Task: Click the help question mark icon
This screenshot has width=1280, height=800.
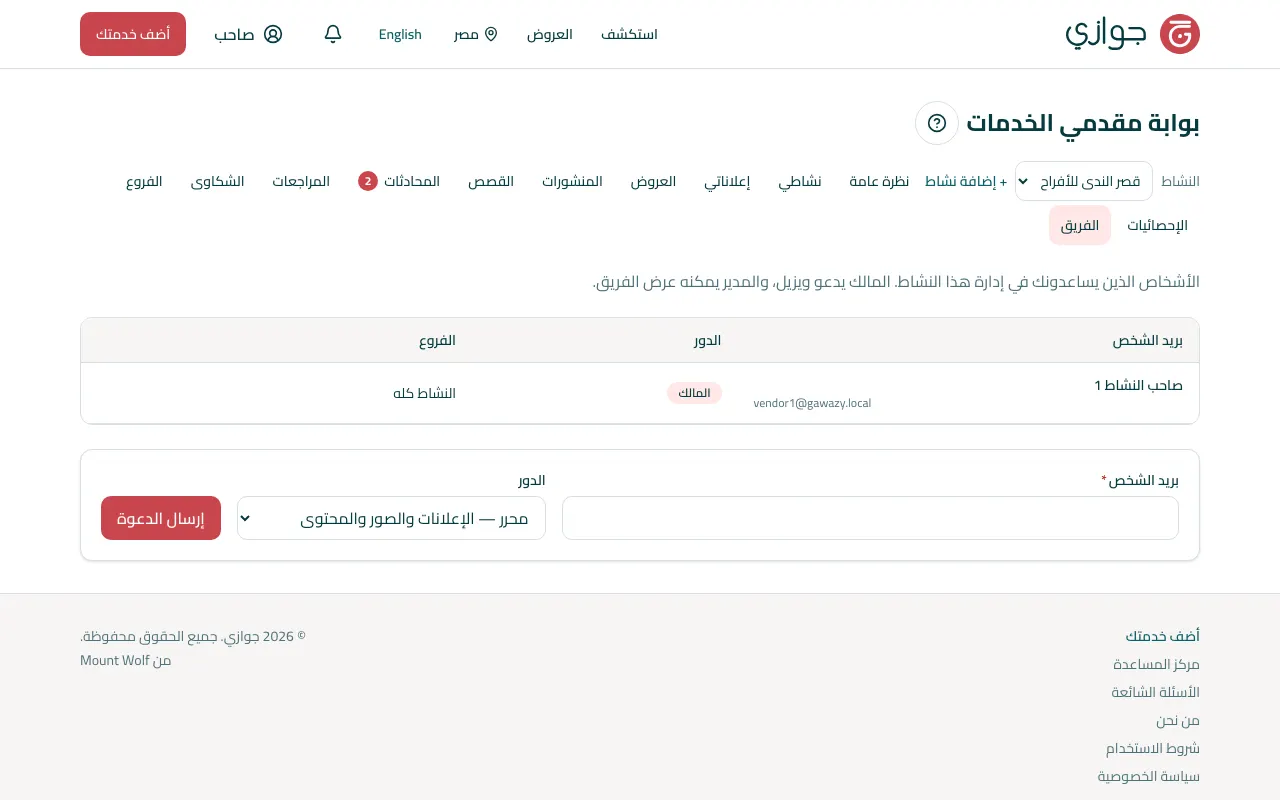Action: tap(937, 123)
